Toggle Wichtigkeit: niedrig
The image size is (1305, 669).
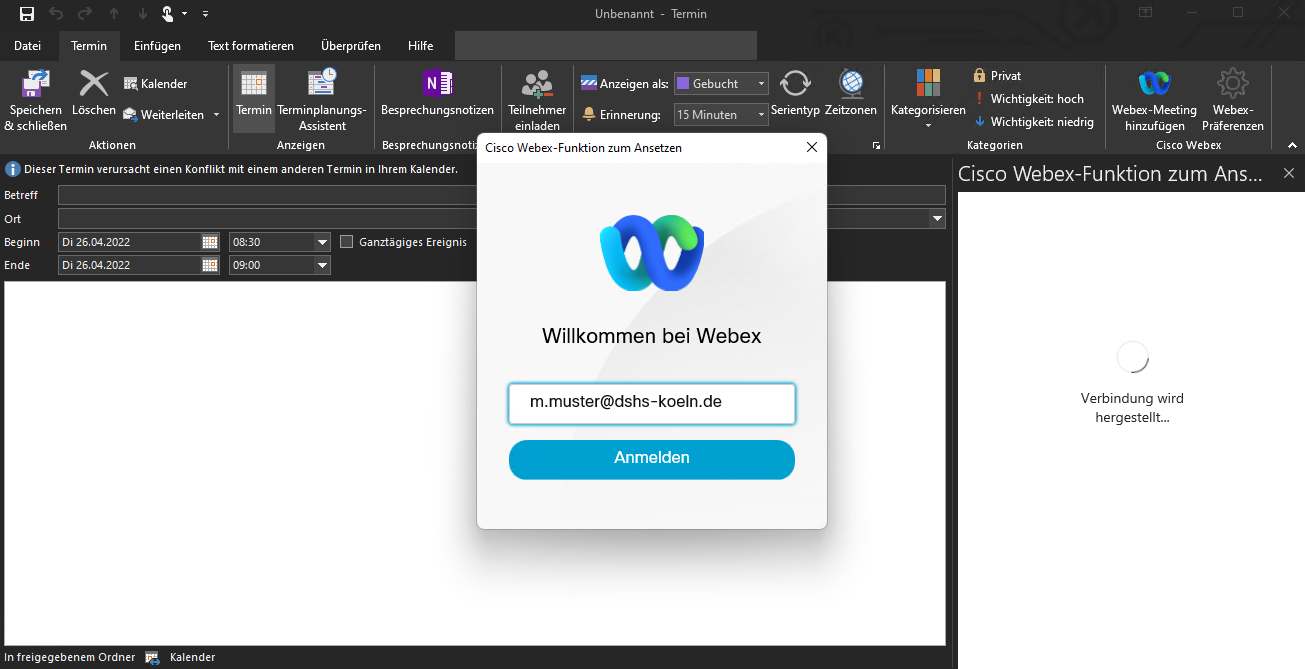(x=1034, y=122)
